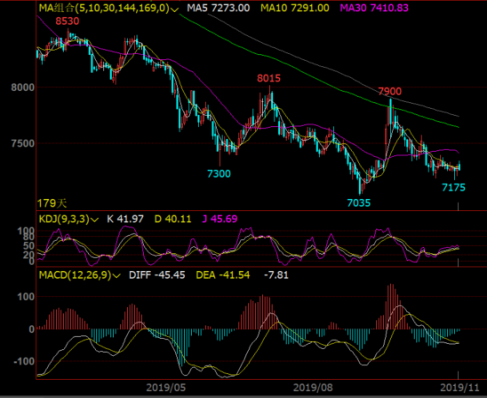Select the MA30 7410.83 value

click(x=374, y=8)
